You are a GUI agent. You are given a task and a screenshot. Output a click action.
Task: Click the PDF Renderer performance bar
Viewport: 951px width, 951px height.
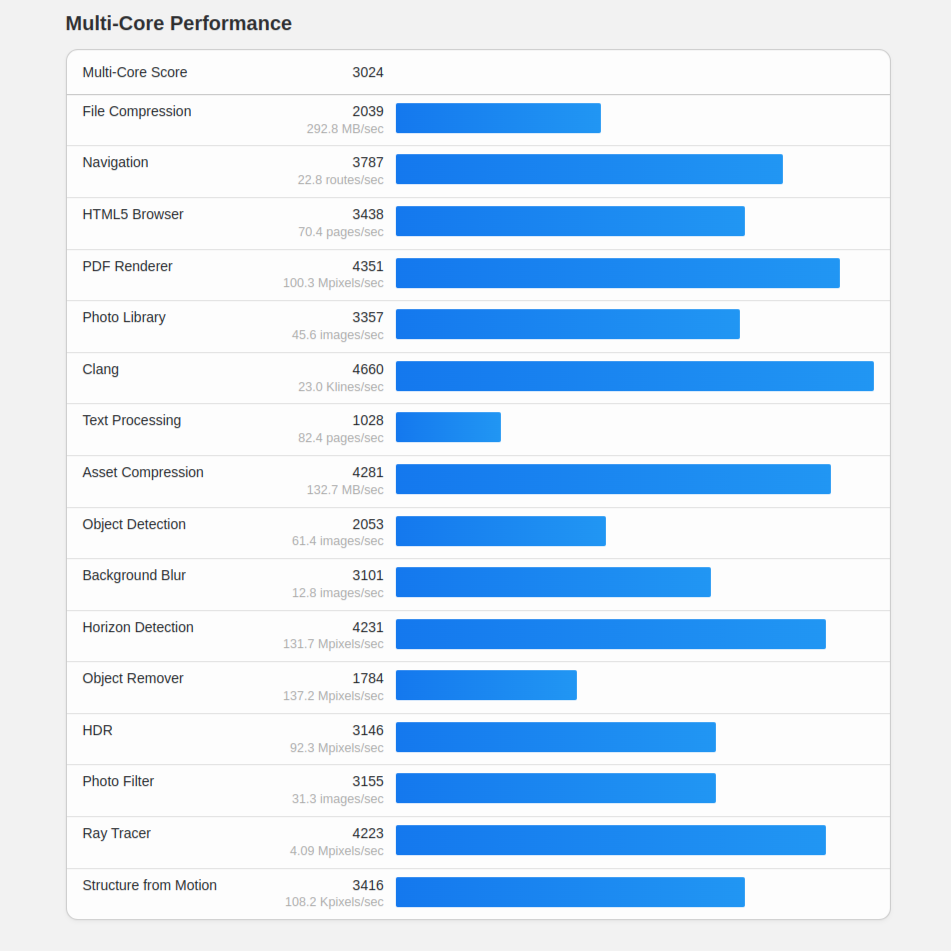pyautogui.click(x=617, y=273)
